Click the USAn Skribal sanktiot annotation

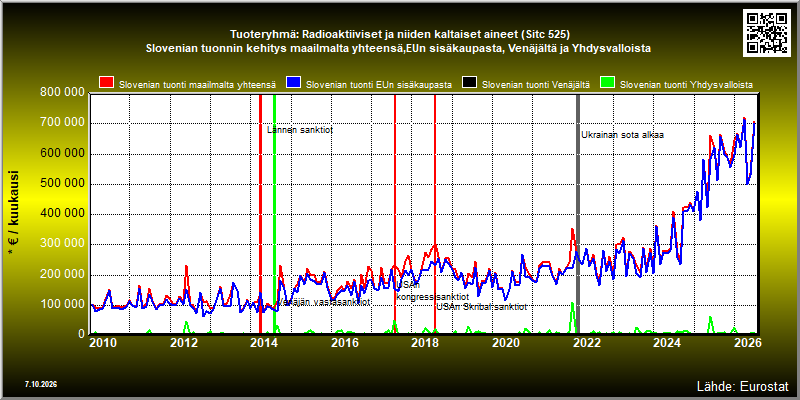[x=481, y=307]
